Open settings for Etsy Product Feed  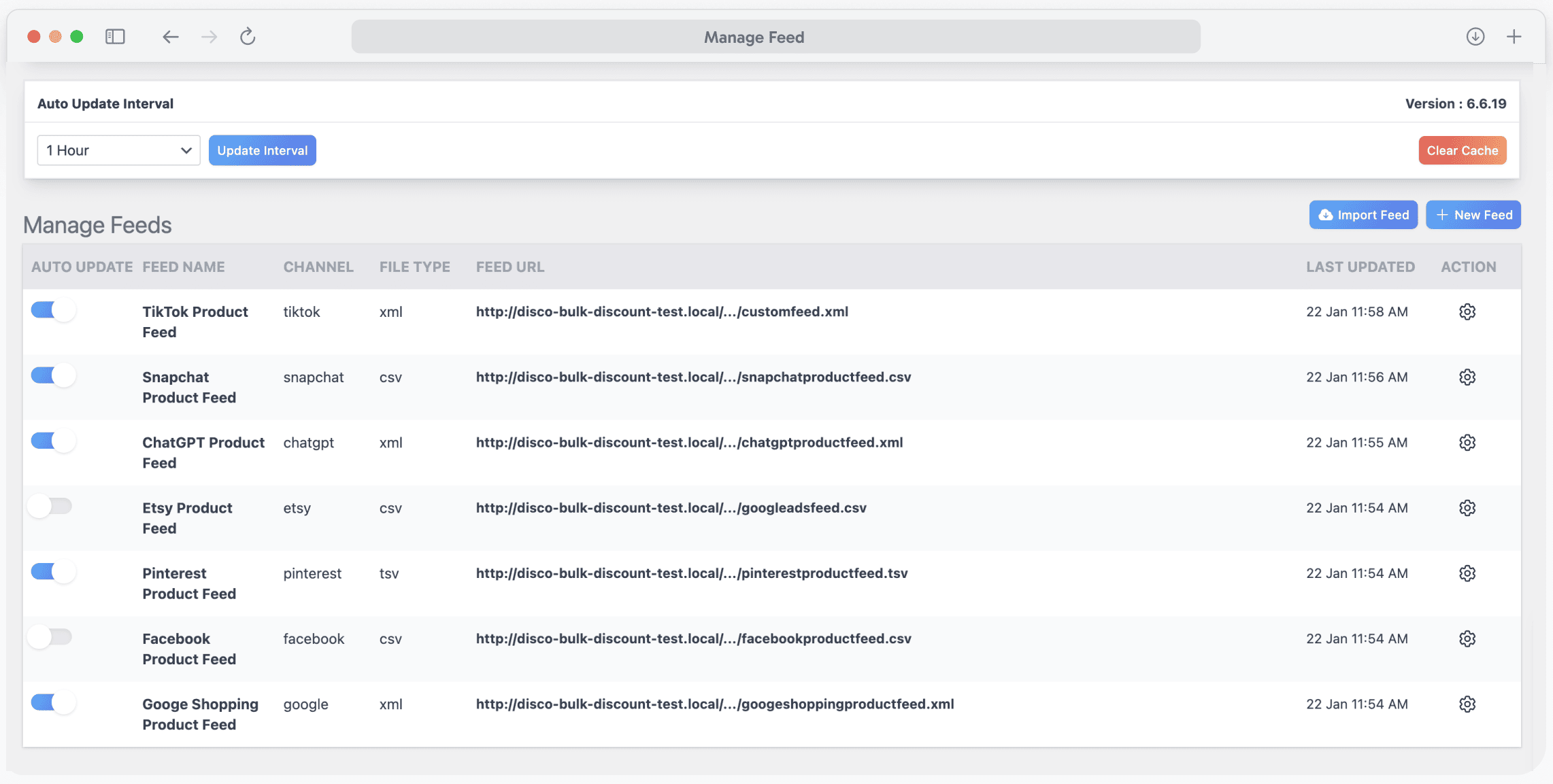point(1467,508)
